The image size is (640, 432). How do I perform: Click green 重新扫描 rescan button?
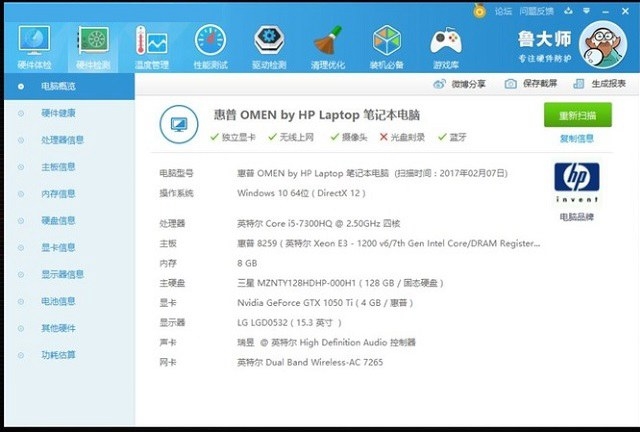(x=578, y=115)
